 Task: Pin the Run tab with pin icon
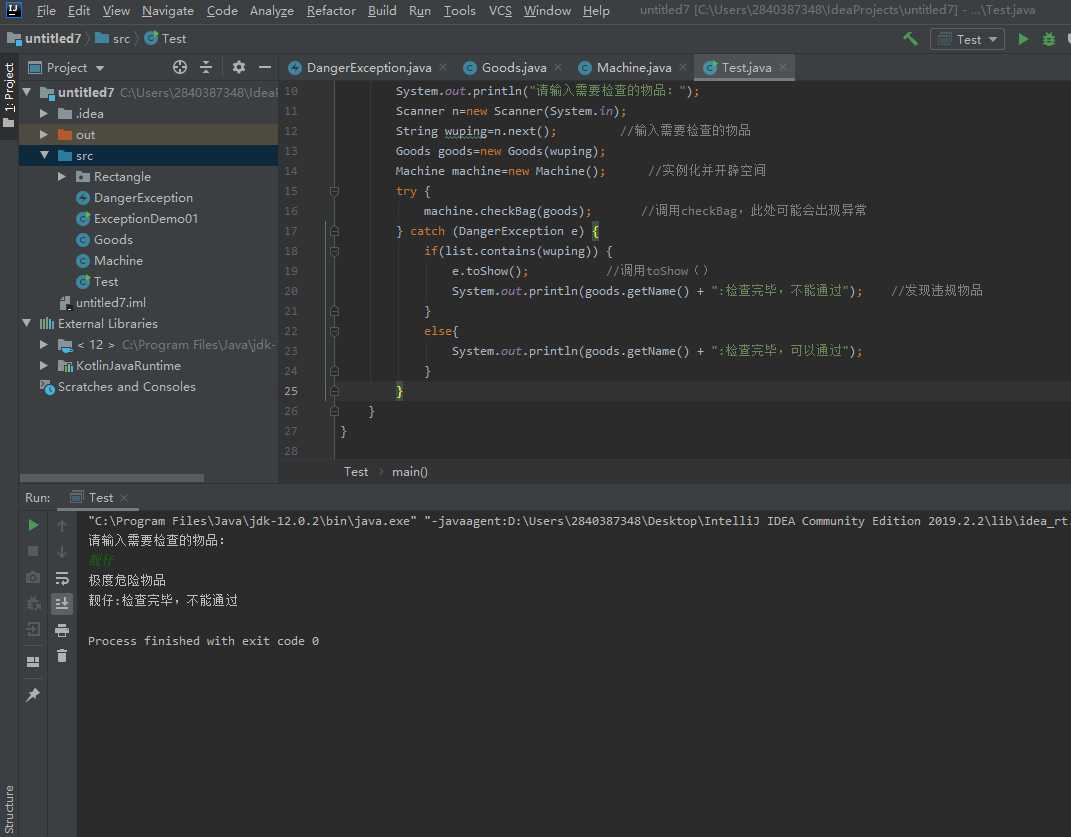(x=33, y=695)
